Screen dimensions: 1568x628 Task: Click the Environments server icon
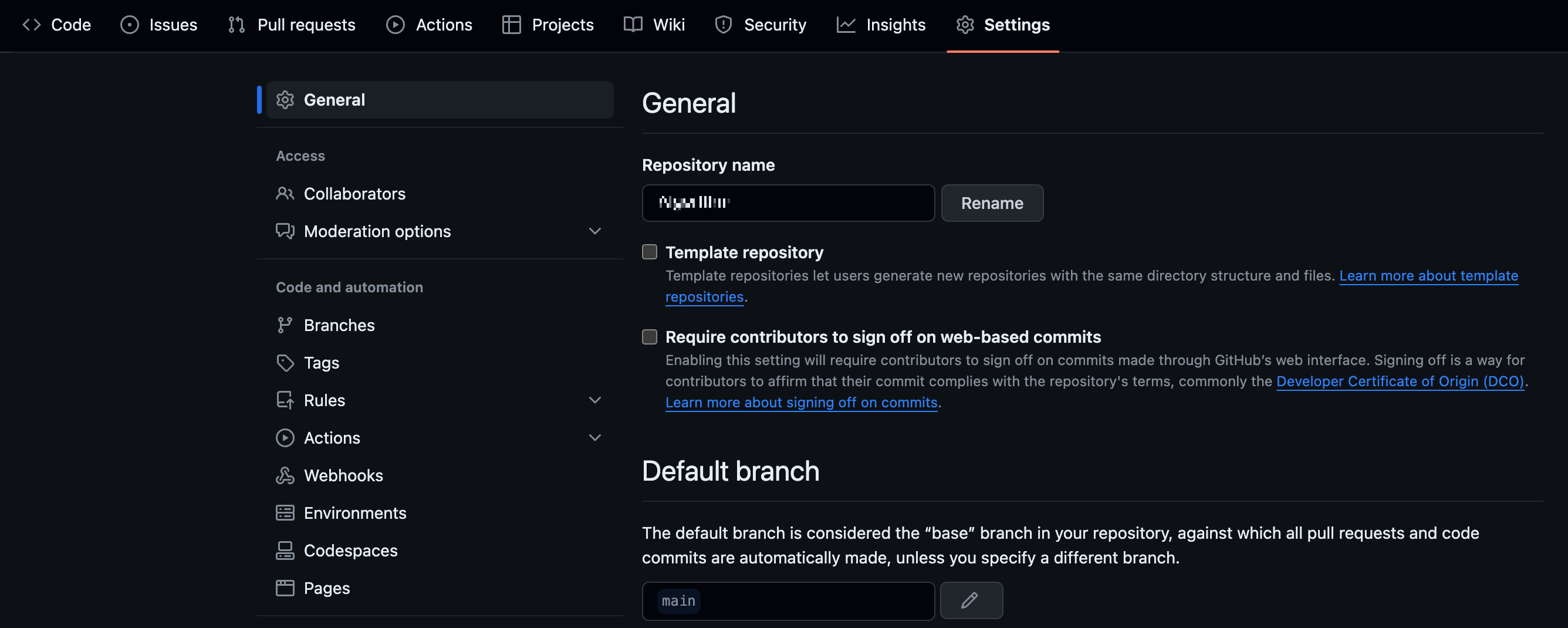coord(285,513)
